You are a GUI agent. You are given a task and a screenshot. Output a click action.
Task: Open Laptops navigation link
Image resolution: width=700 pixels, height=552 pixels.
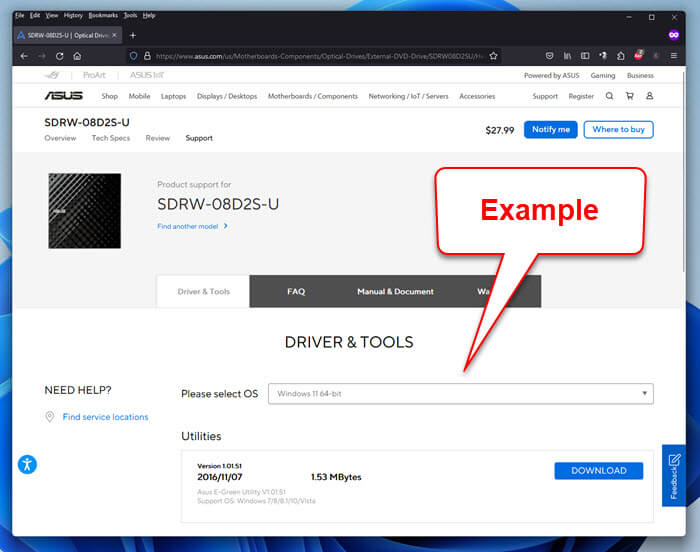173,96
